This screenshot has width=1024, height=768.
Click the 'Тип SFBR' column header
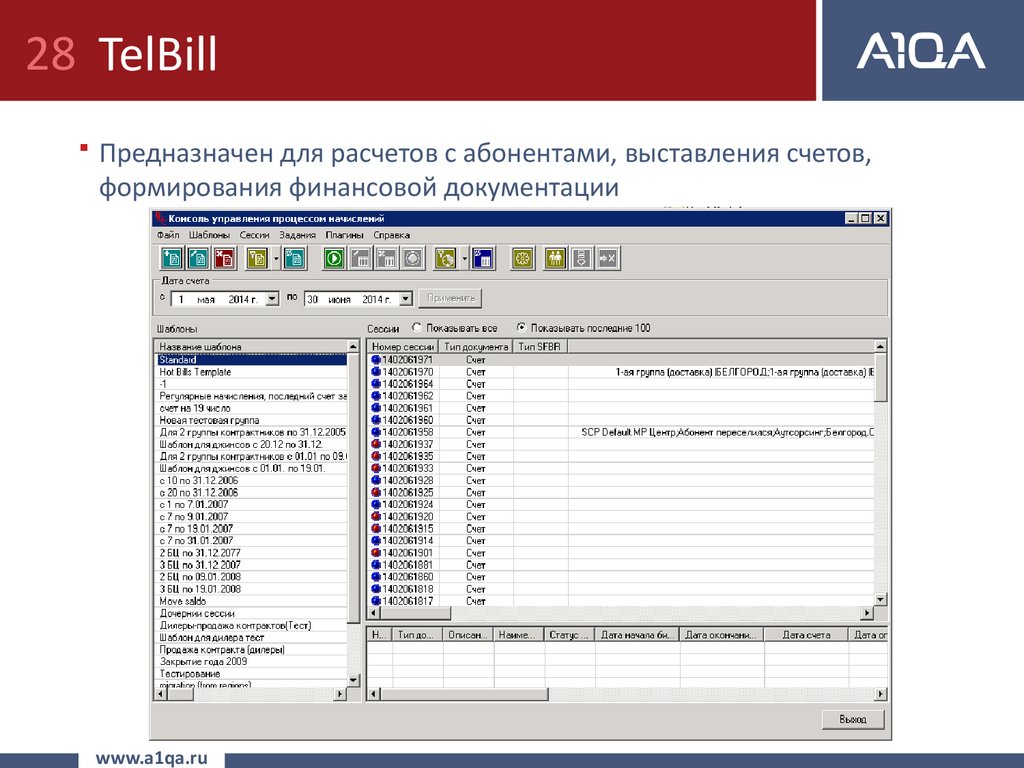[540, 347]
